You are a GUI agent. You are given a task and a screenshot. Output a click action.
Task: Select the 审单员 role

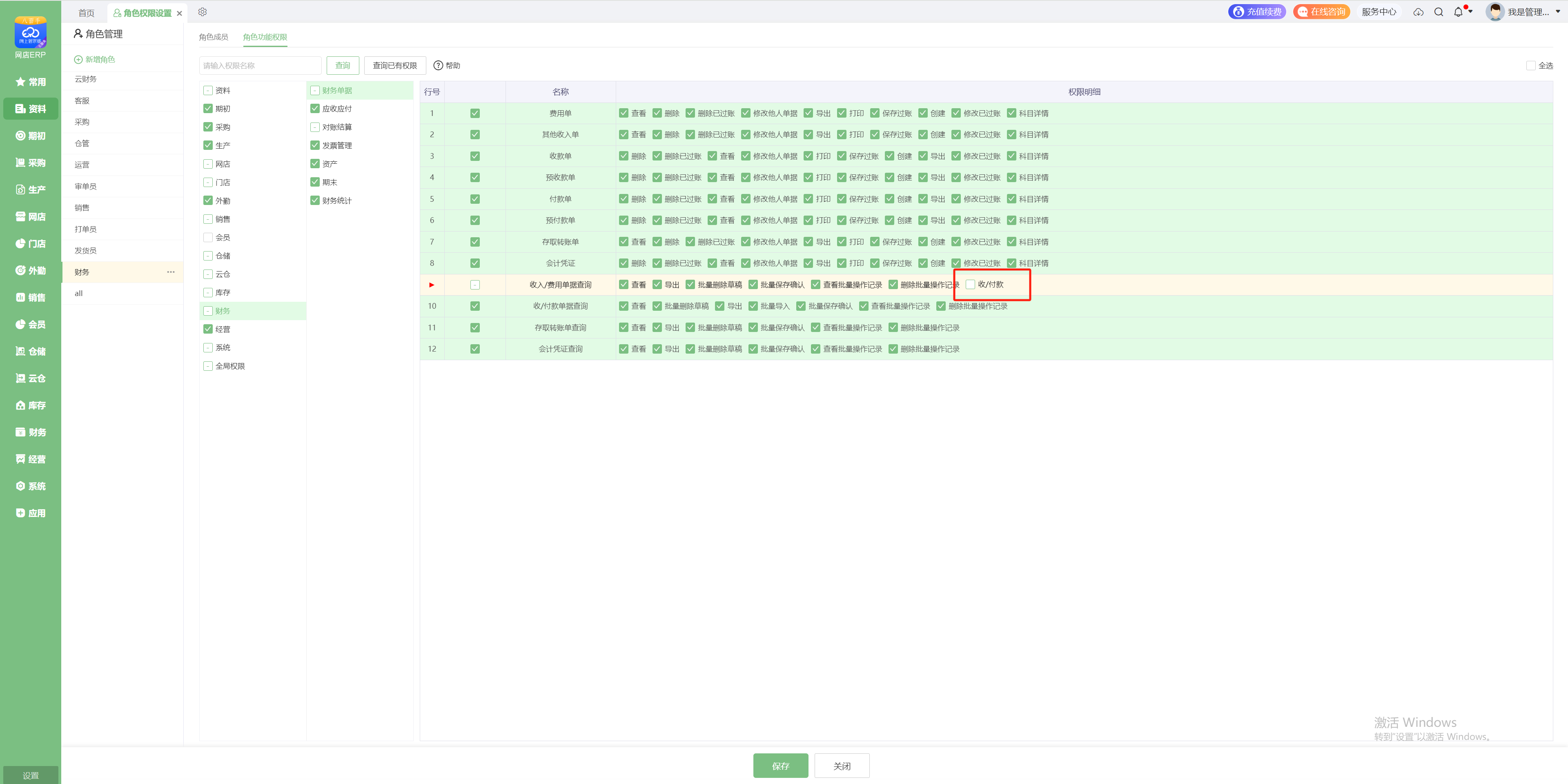pyautogui.click(x=123, y=186)
